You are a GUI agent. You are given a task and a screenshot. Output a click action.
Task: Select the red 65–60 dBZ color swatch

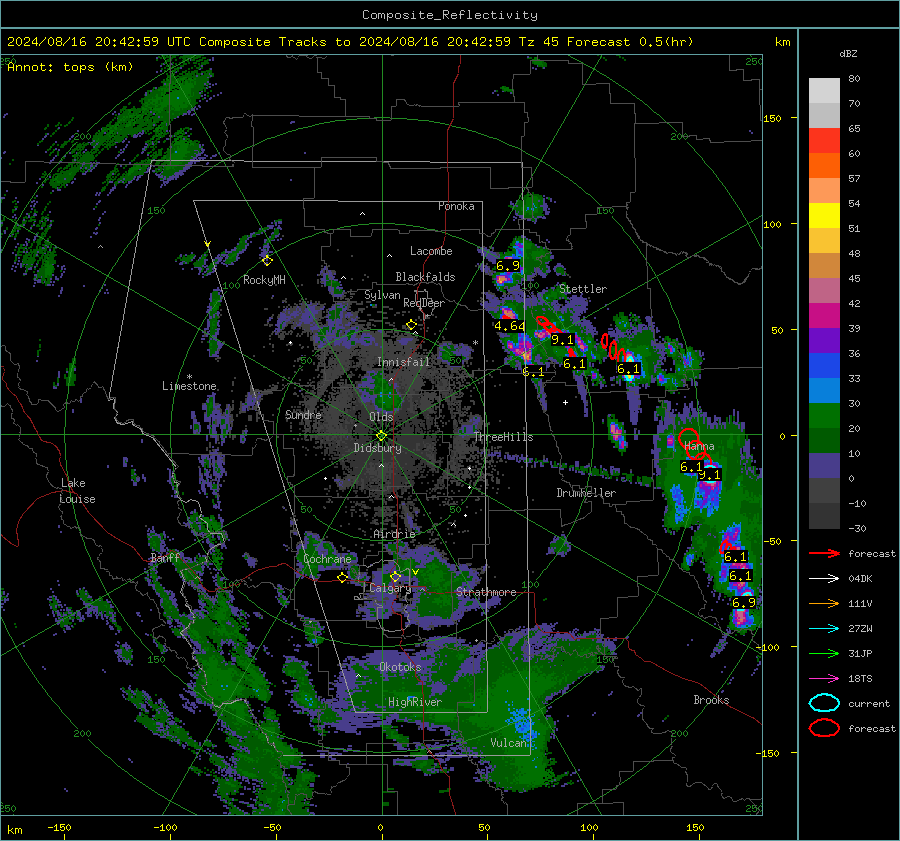click(824, 141)
